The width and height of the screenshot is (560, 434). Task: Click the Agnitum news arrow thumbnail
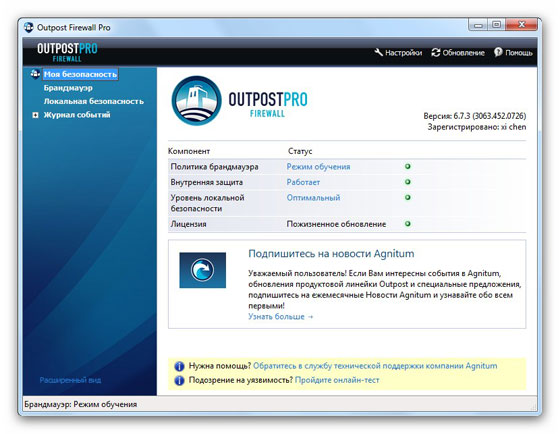[202, 270]
